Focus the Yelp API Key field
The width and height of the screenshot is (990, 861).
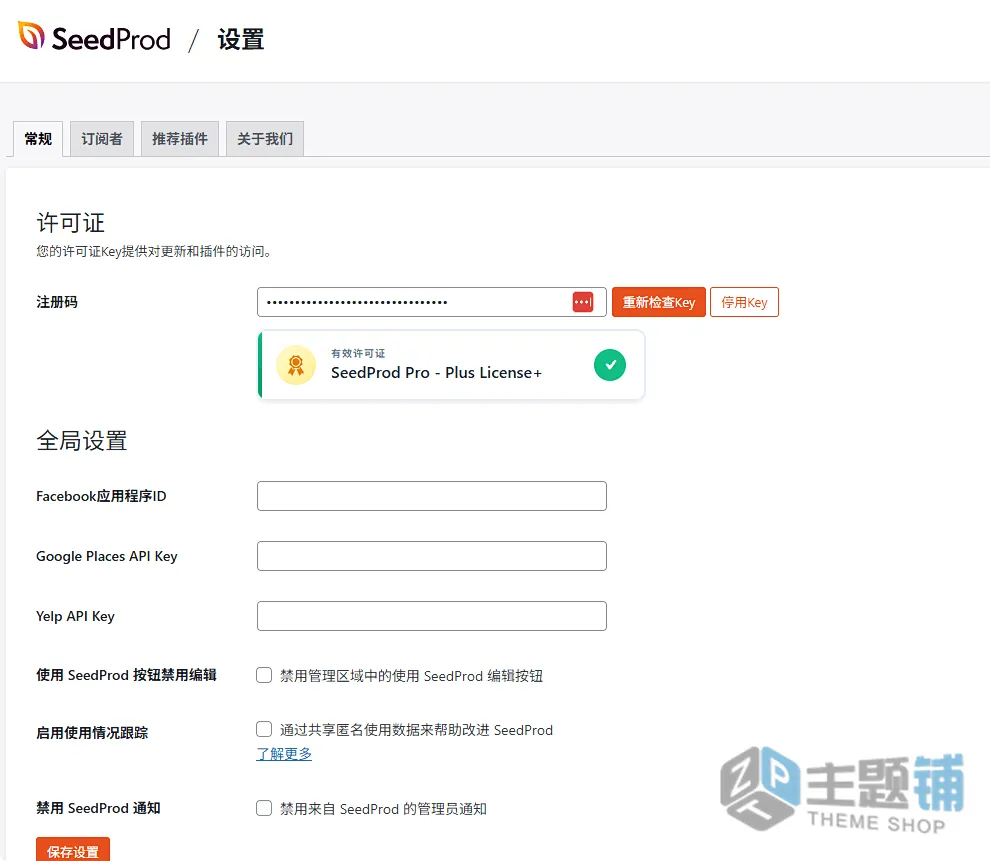[x=432, y=616]
